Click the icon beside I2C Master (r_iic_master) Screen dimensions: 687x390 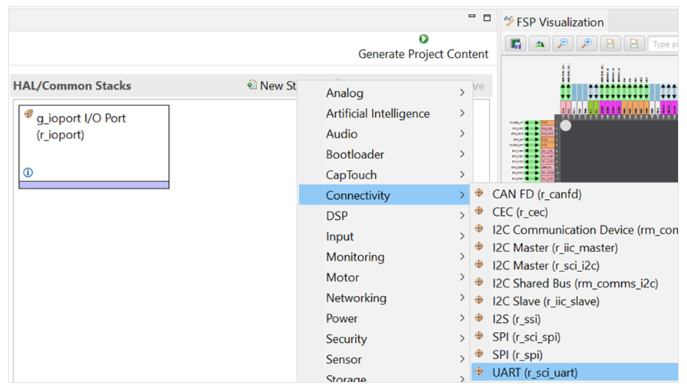(479, 246)
